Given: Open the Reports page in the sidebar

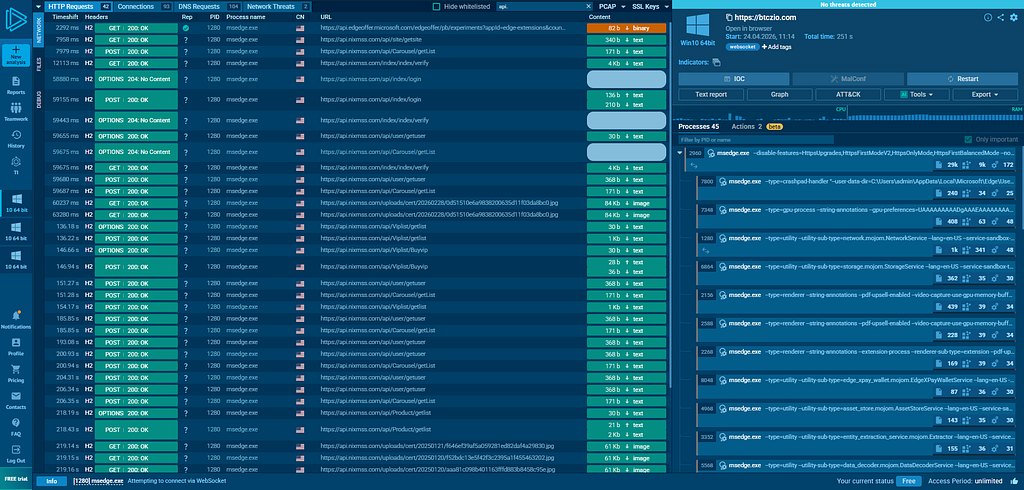Looking at the screenshot, I should pos(16,85).
